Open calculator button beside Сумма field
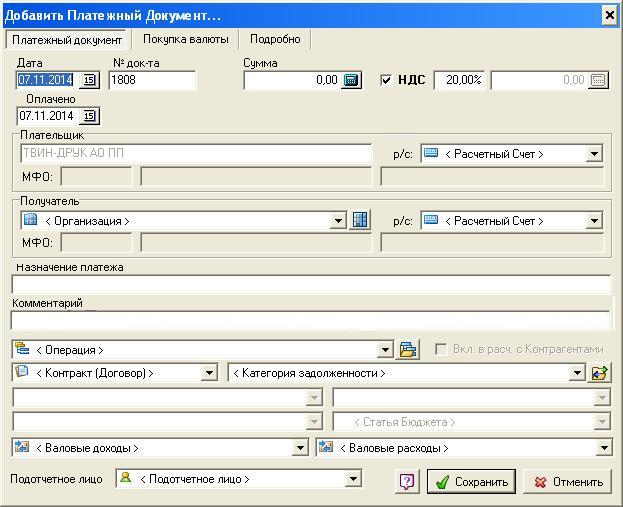The image size is (623, 507). [351, 80]
